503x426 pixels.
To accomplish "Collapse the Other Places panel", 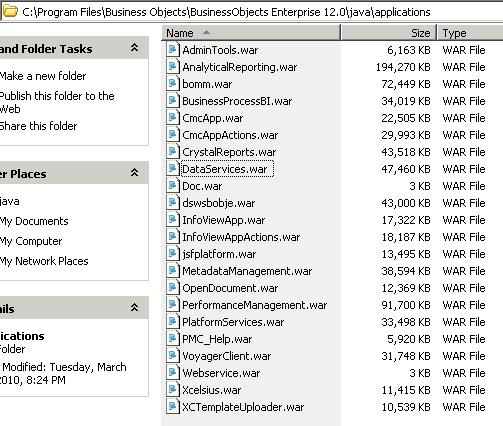I will [134, 173].
